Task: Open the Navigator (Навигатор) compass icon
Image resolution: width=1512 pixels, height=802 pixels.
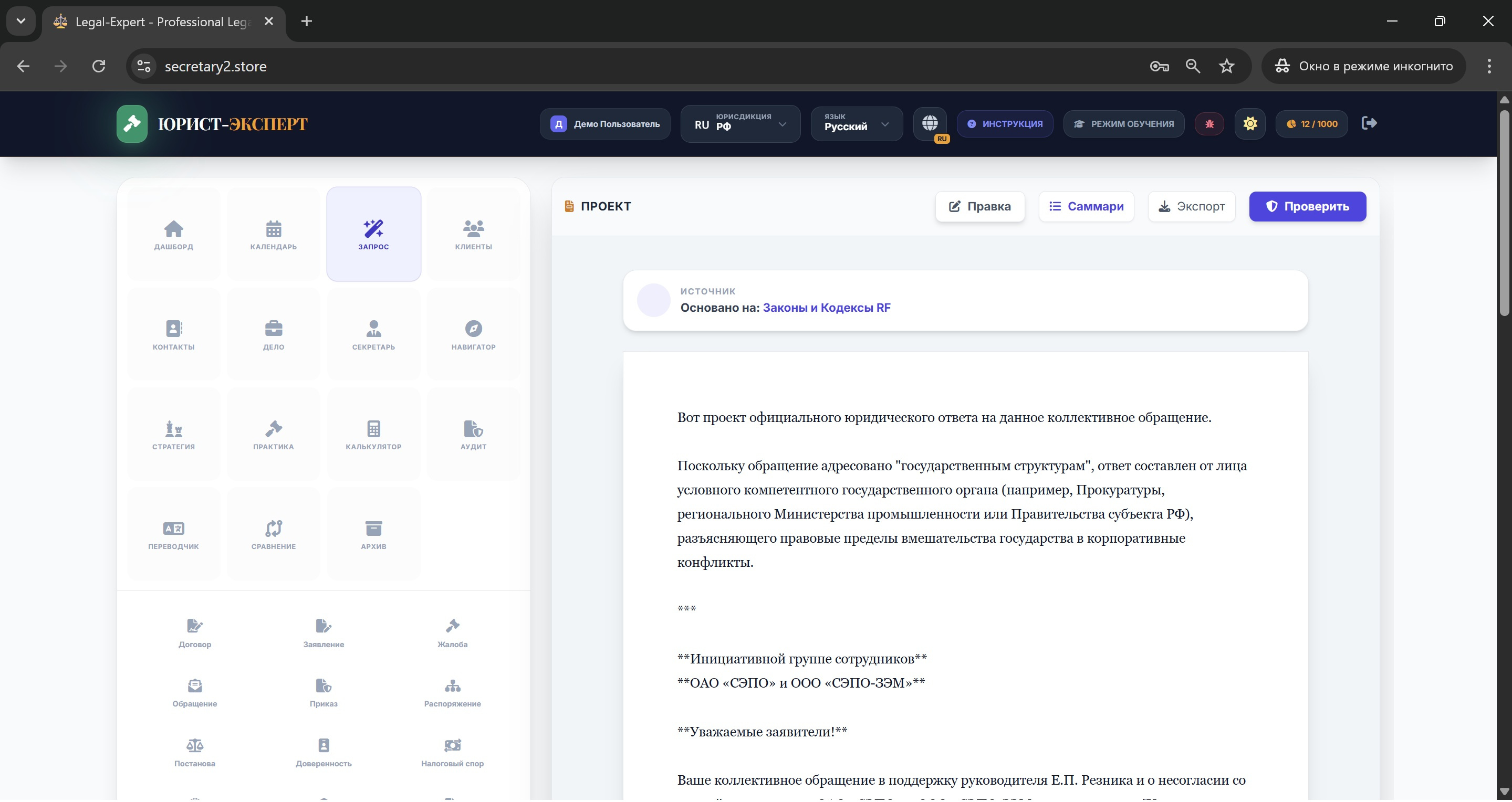Action: (x=473, y=334)
